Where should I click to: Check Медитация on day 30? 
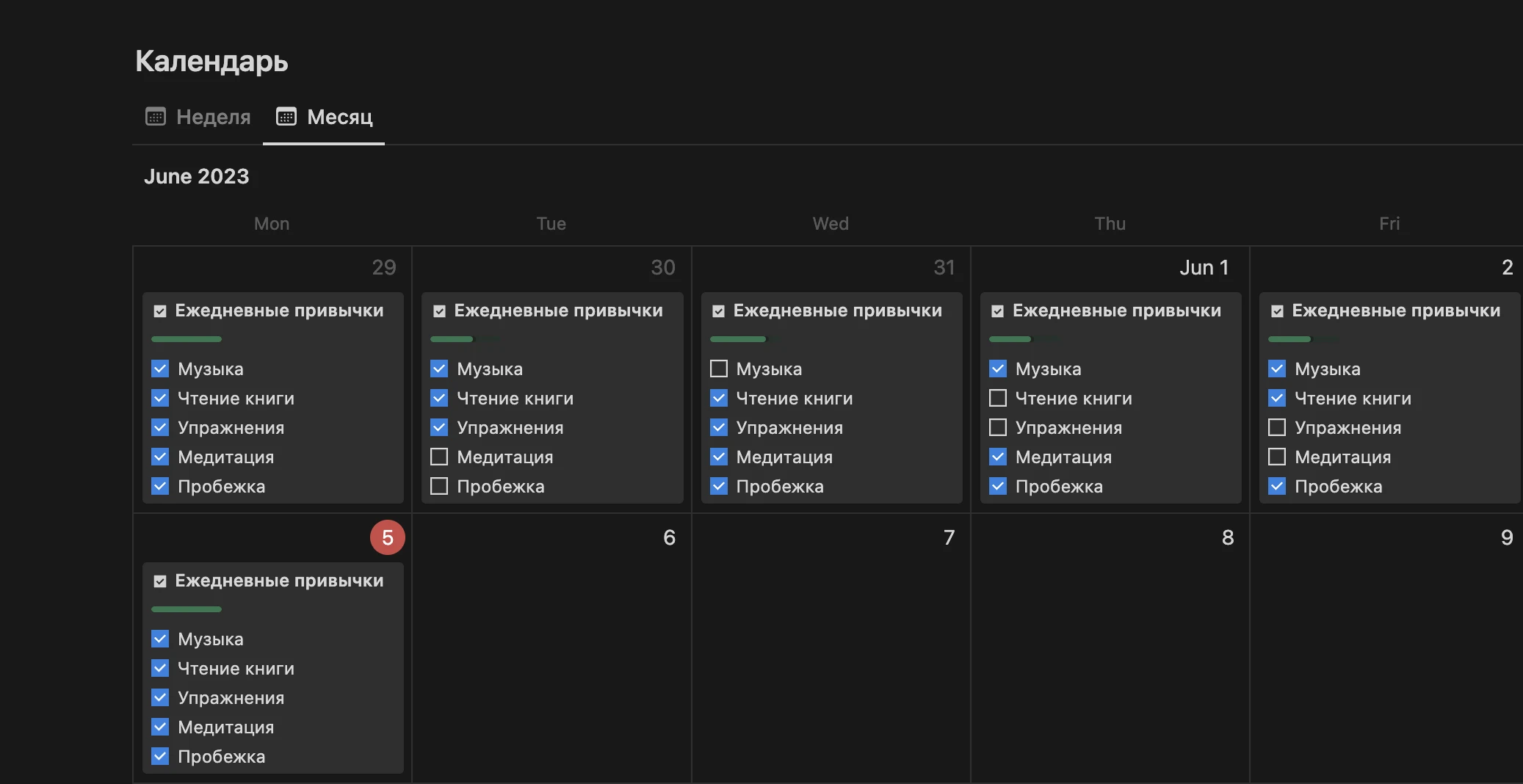(x=439, y=457)
